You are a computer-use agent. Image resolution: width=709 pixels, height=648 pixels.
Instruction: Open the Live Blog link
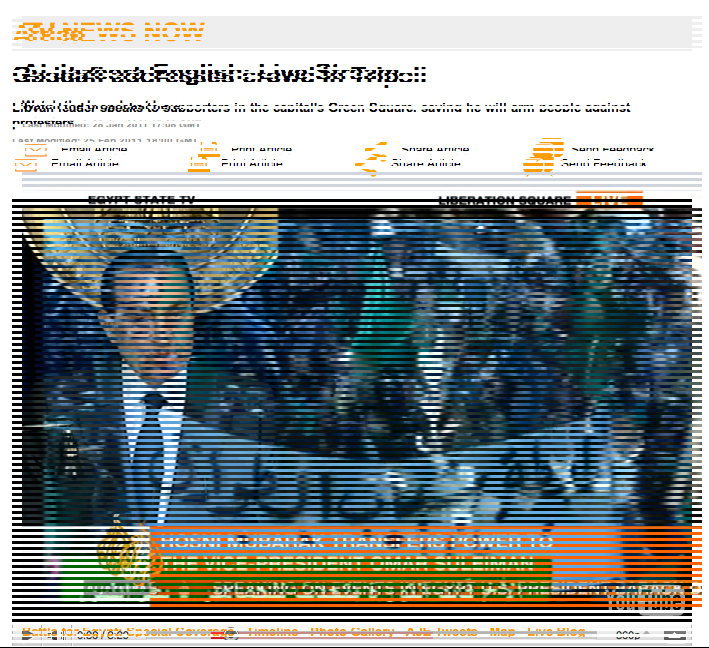pos(556,631)
